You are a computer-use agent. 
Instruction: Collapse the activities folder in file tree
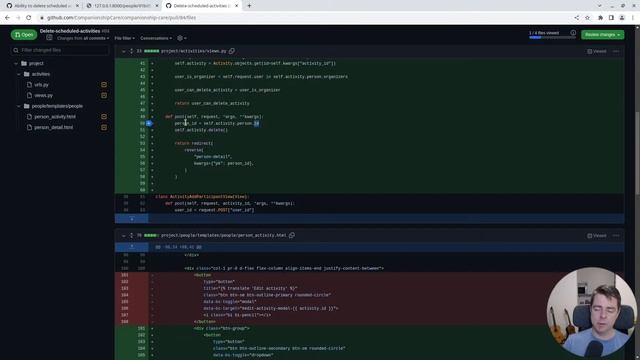point(19,74)
